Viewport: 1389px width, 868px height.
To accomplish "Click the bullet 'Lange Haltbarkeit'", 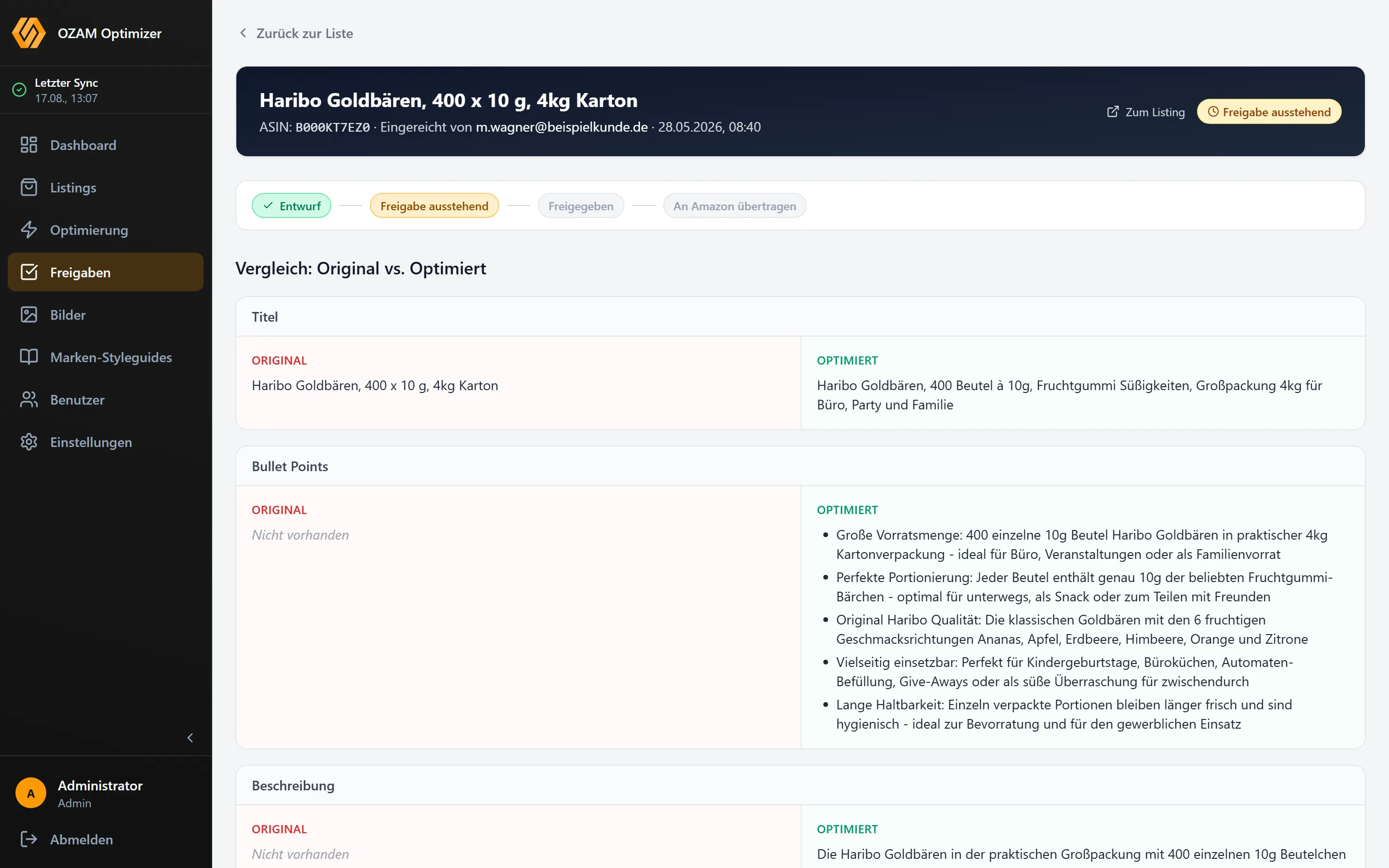I will click(x=1064, y=714).
